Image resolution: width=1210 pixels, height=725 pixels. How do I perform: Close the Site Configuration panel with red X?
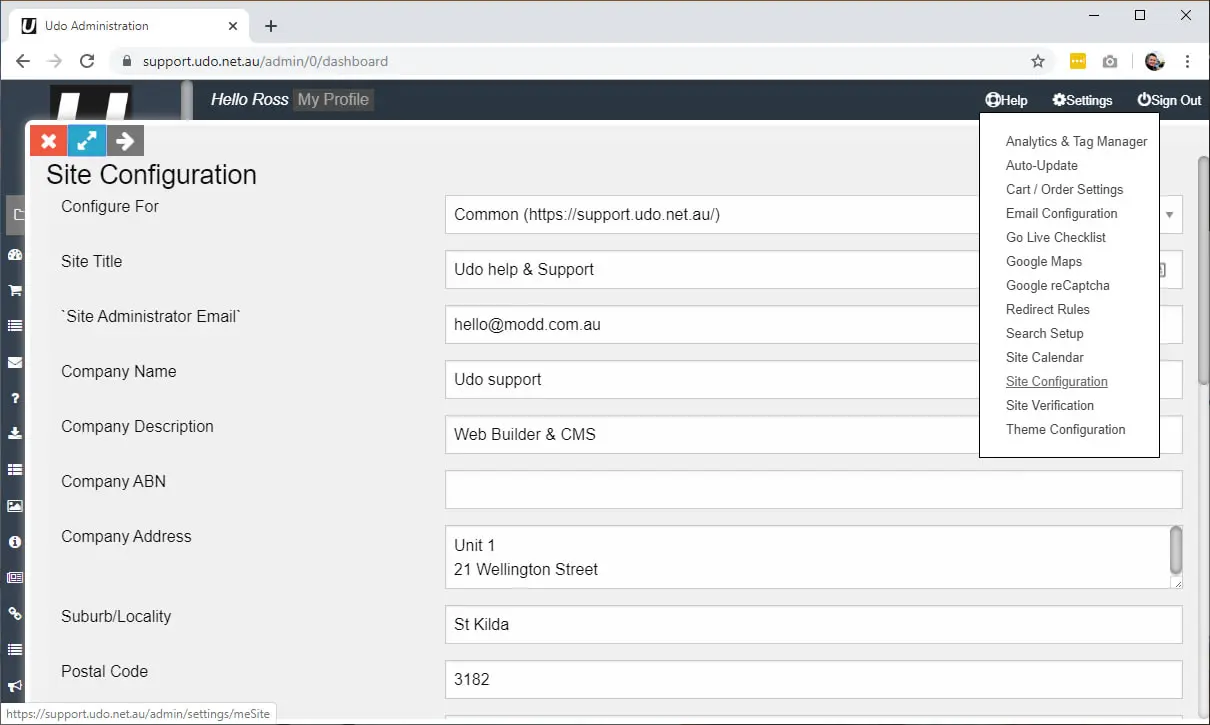[x=48, y=140]
